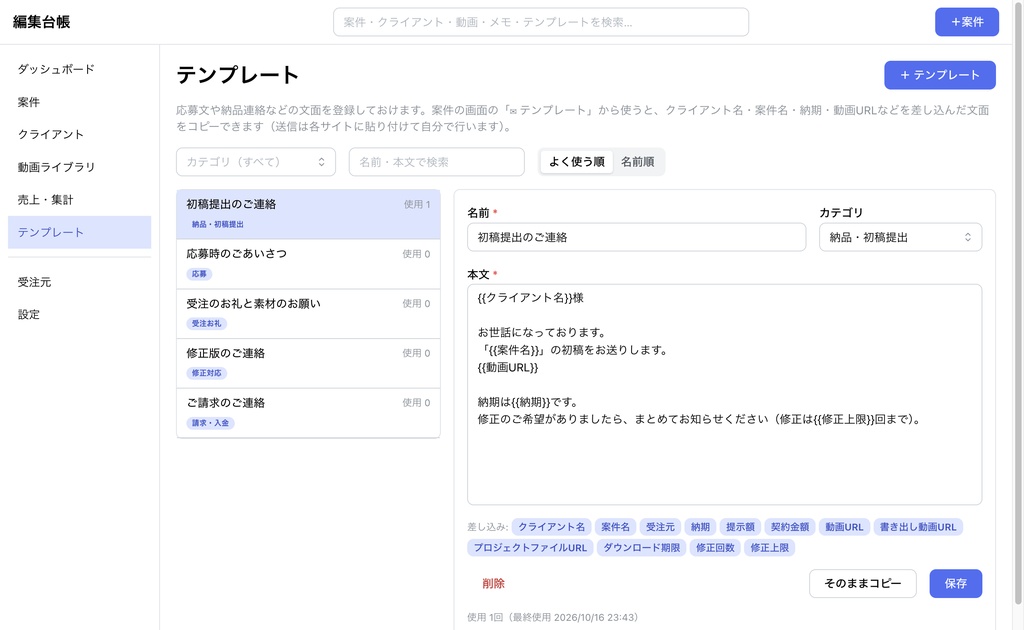Image resolution: width=1024 pixels, height=630 pixels.
Task: Insert the ダウンロード期限 placeholder chip
Action: [x=641, y=548]
